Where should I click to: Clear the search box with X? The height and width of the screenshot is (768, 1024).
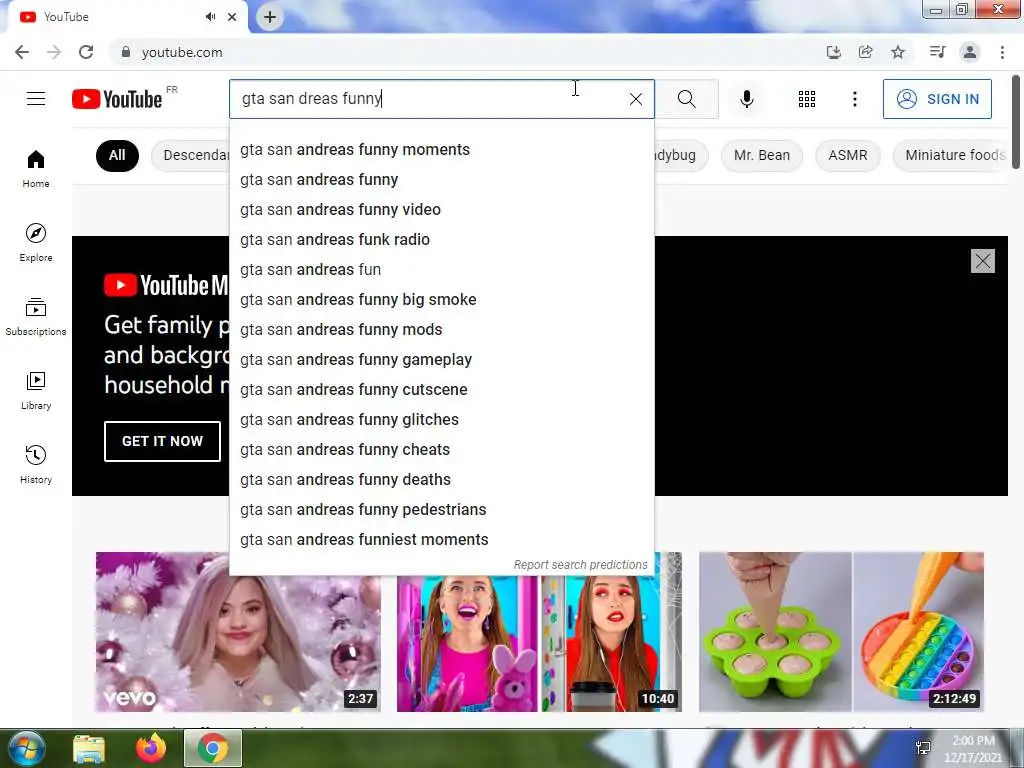click(635, 99)
